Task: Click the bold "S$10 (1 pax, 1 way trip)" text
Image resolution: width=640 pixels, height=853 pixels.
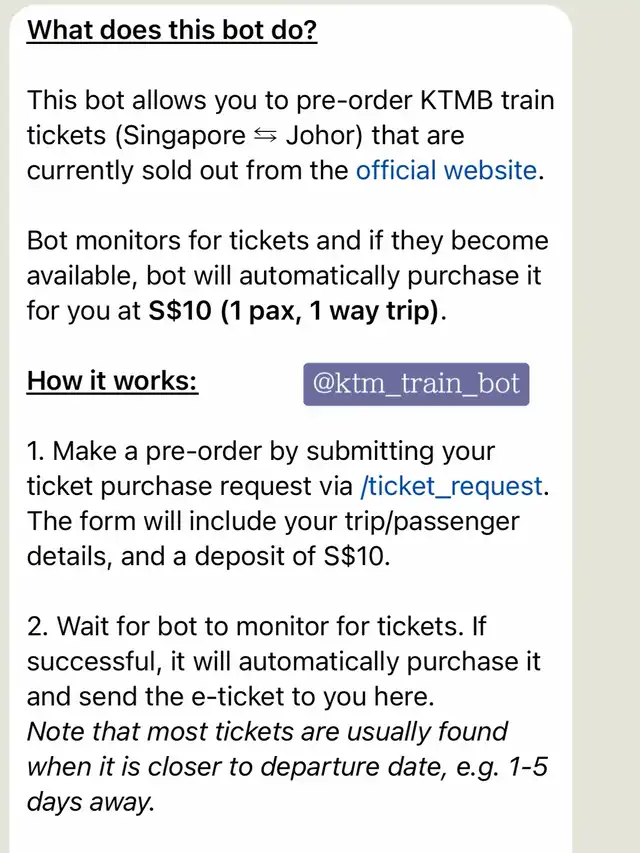Action: coord(294,311)
